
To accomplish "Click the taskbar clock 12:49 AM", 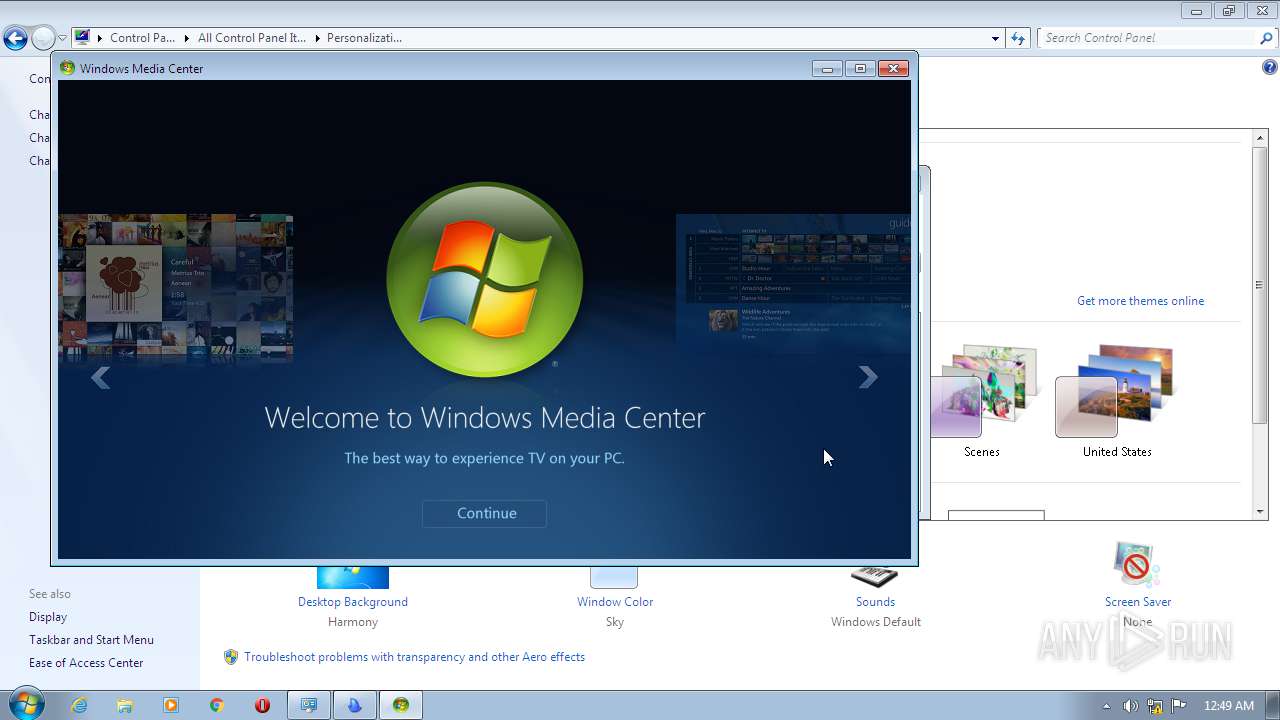I will point(1229,705).
